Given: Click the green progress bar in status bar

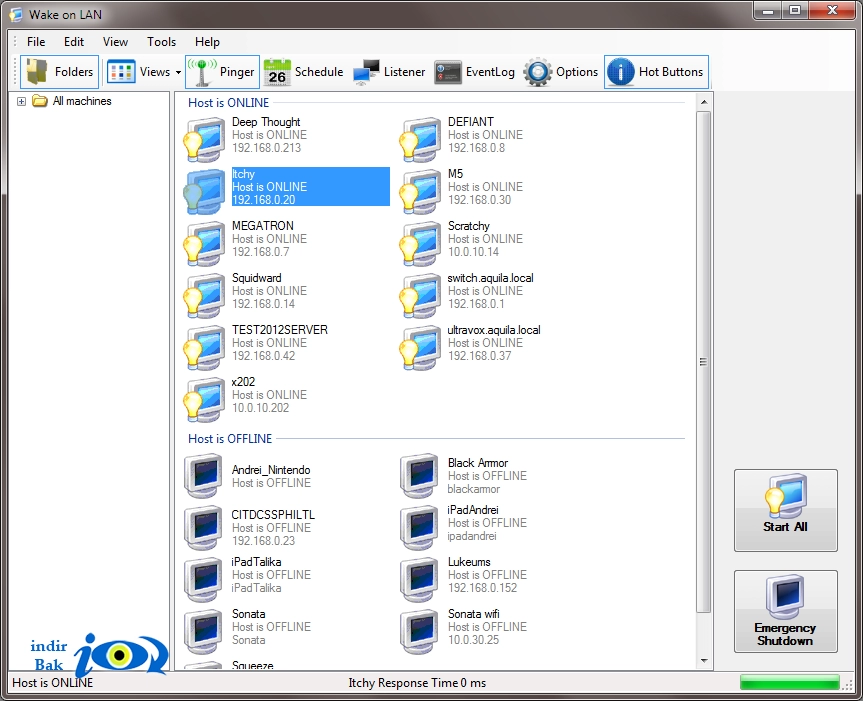Looking at the screenshot, I should pos(790,683).
